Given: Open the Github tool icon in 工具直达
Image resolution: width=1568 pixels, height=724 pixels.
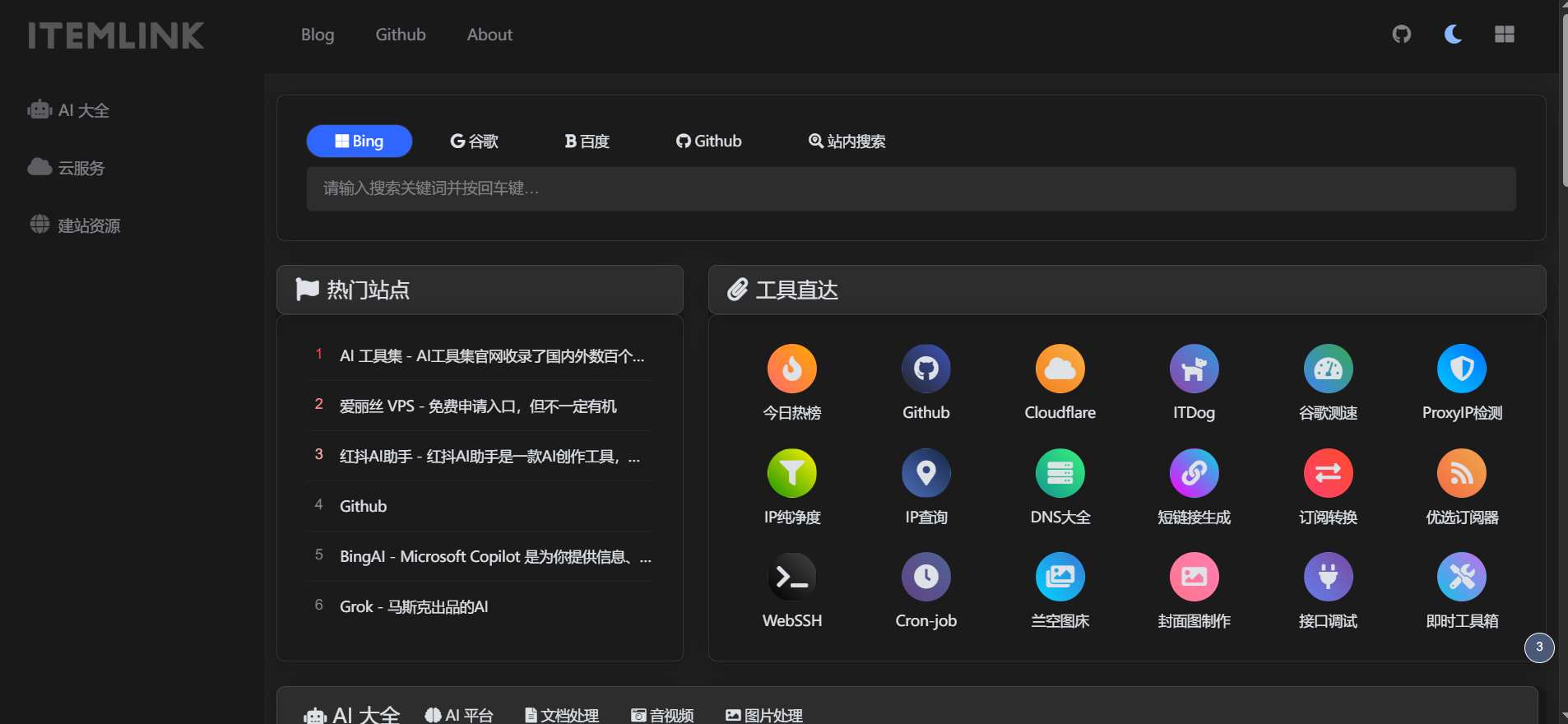Looking at the screenshot, I should click(x=926, y=369).
